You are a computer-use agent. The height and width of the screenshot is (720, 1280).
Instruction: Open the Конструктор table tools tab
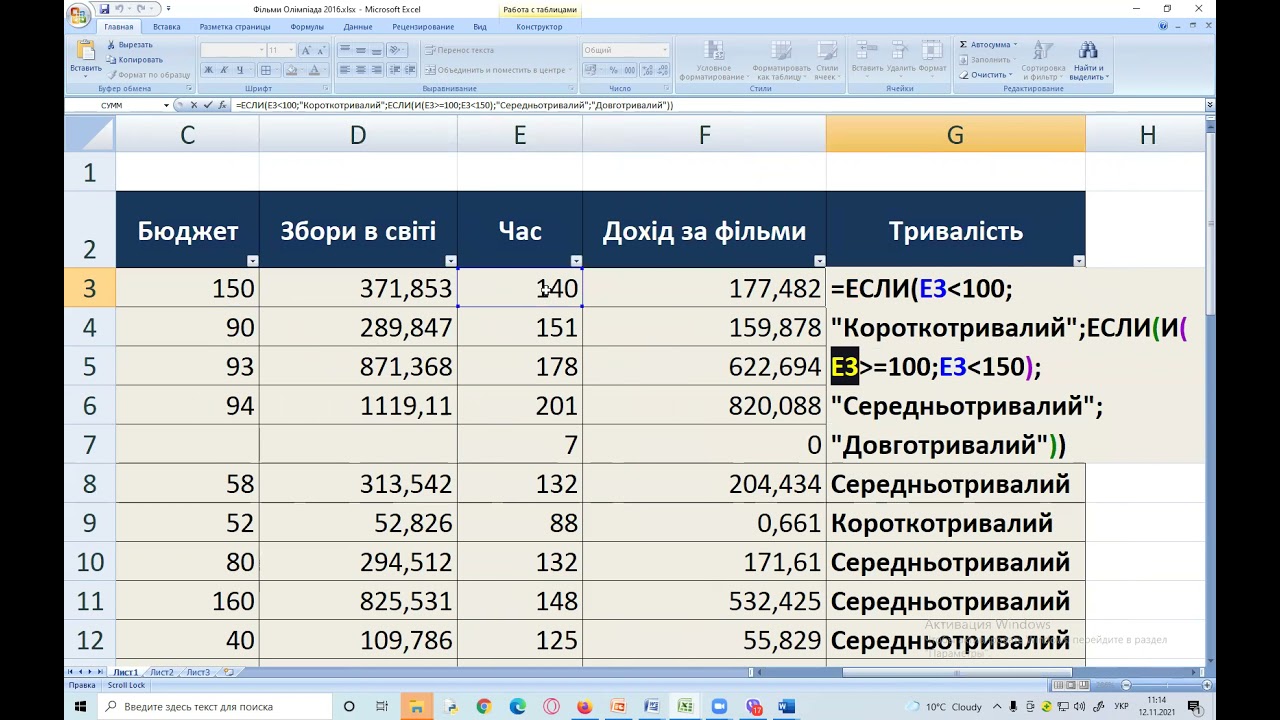(x=540, y=27)
